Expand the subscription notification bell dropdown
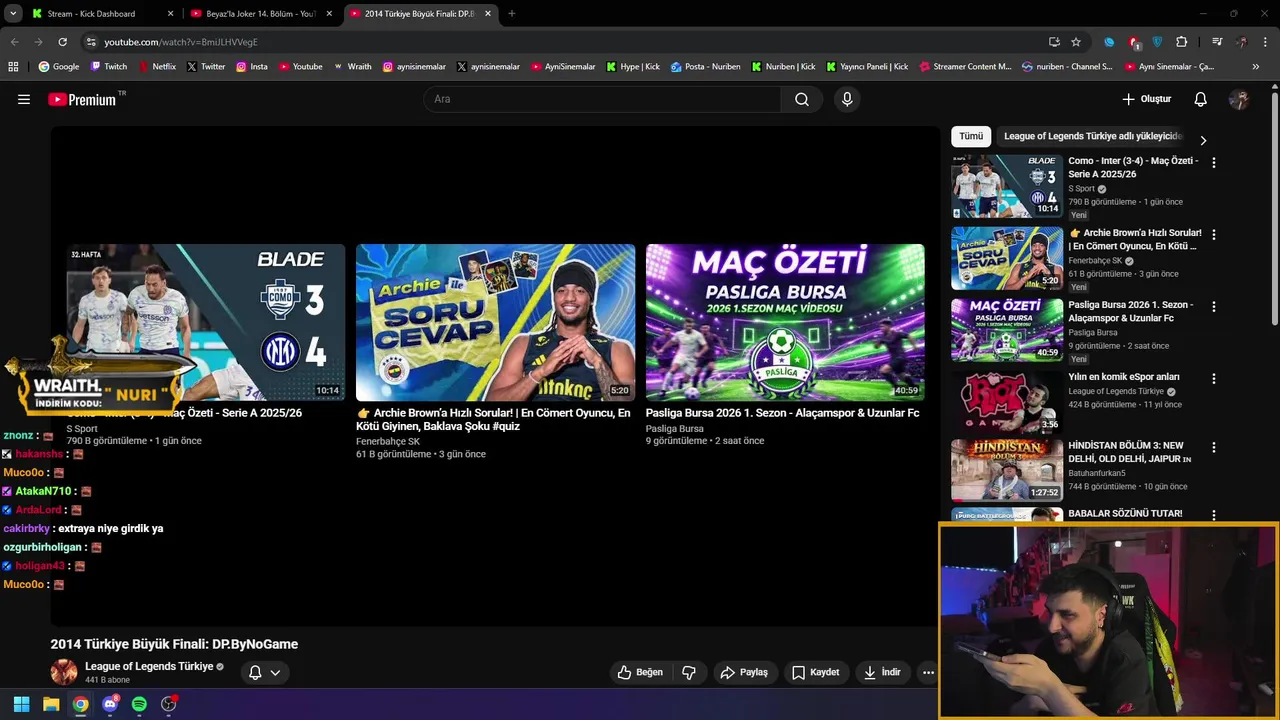Screen dimensions: 1280x720 pyautogui.click(x=264, y=672)
